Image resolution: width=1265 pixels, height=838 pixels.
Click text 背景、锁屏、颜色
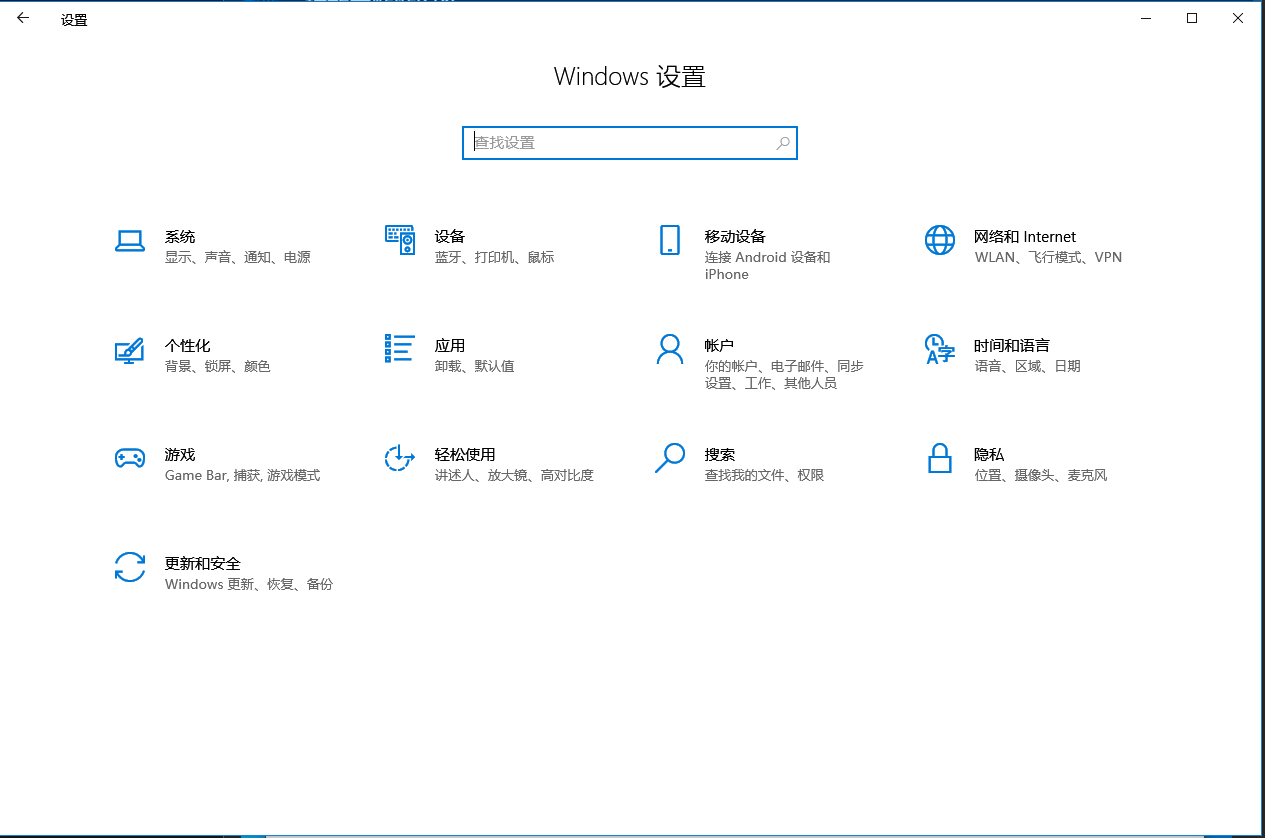[218, 367]
